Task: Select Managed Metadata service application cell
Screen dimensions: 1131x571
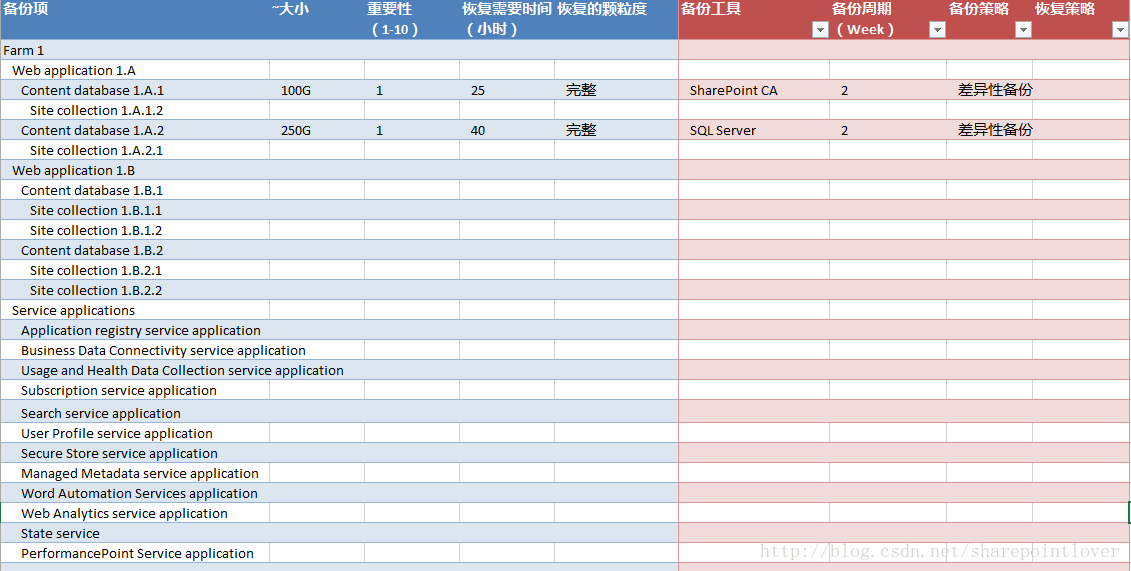Action: (x=135, y=474)
